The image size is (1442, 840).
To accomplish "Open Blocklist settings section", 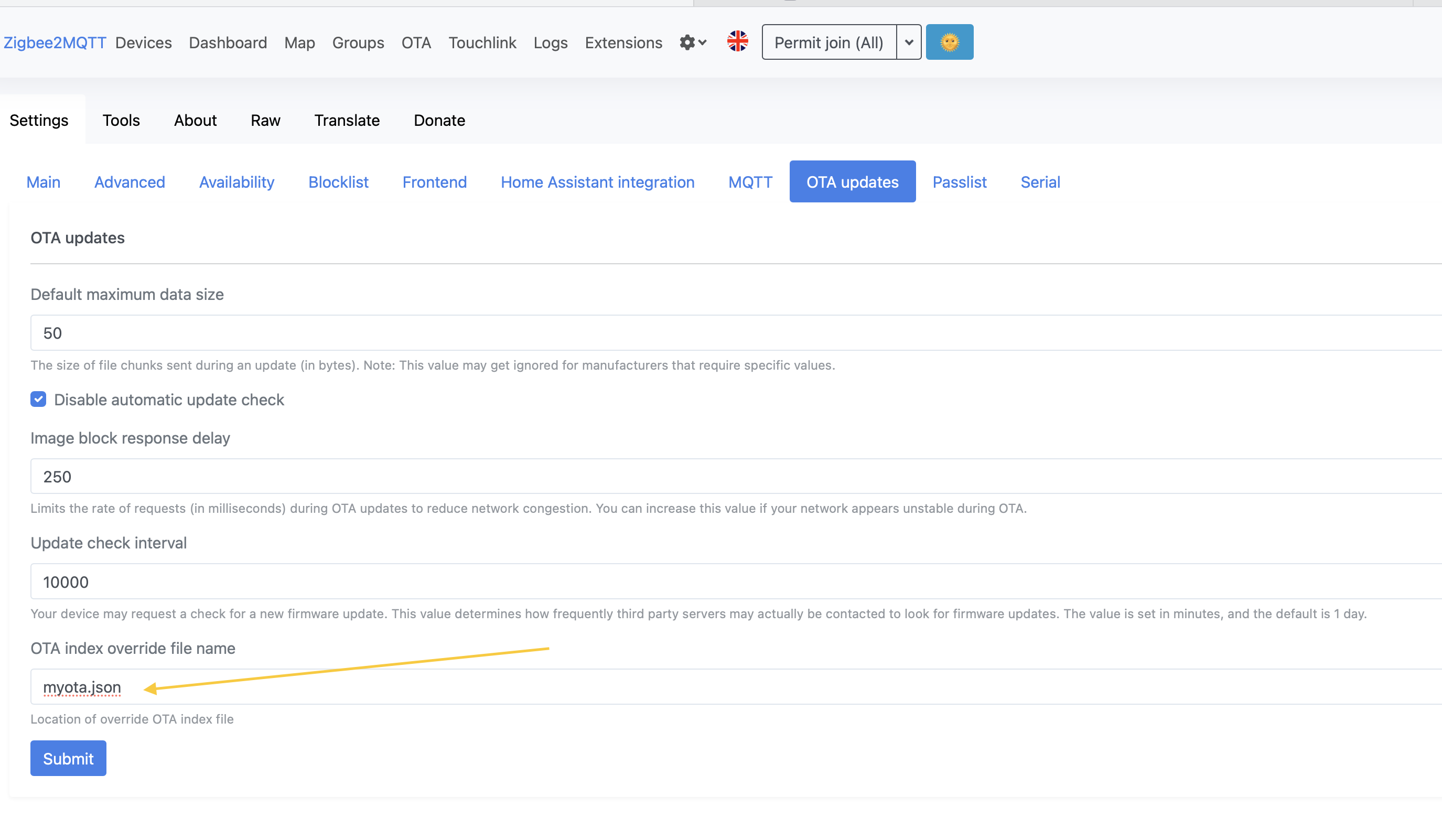I will coord(339,182).
